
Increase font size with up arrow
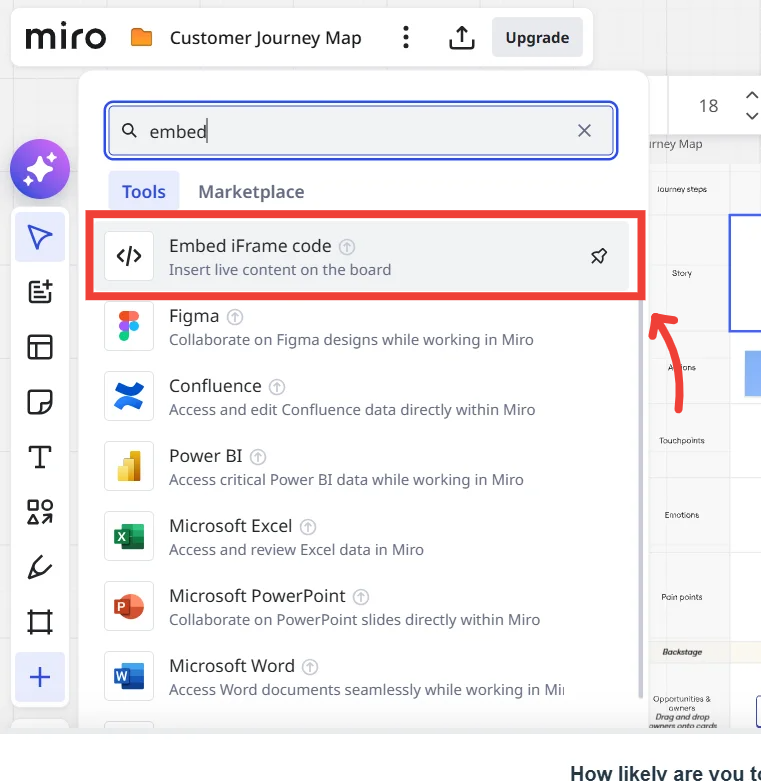[752, 95]
